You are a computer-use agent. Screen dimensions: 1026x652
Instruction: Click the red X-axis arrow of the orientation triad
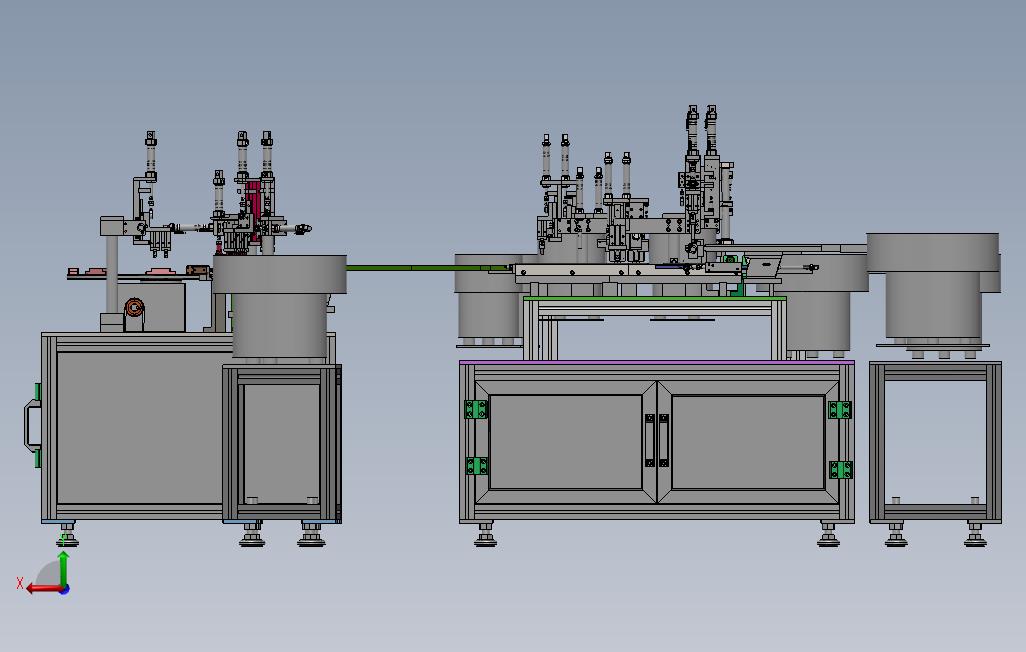pyautogui.click(x=43, y=589)
